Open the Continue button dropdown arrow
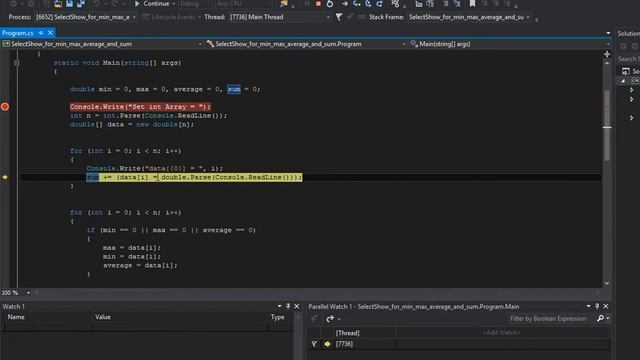Image resolution: width=640 pixels, height=360 pixels. (x=173, y=4)
